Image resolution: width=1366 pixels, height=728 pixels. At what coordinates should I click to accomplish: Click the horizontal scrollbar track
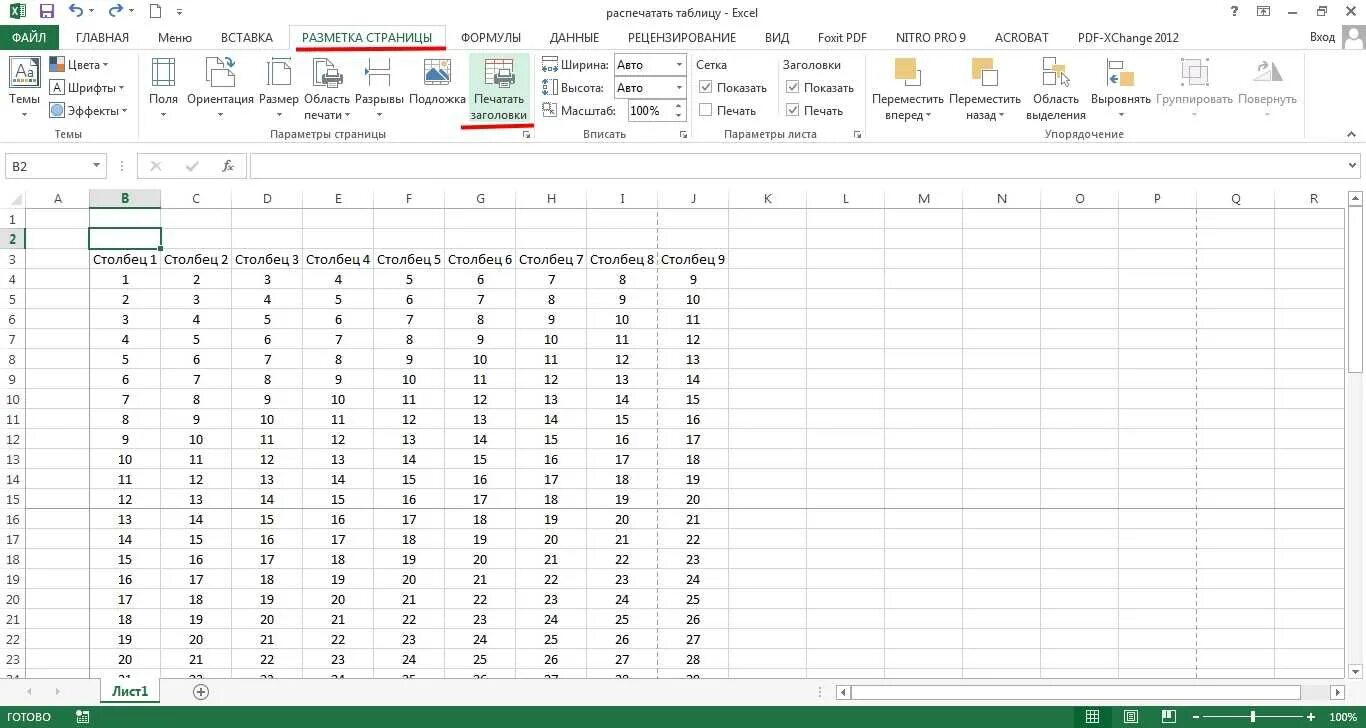1075,692
